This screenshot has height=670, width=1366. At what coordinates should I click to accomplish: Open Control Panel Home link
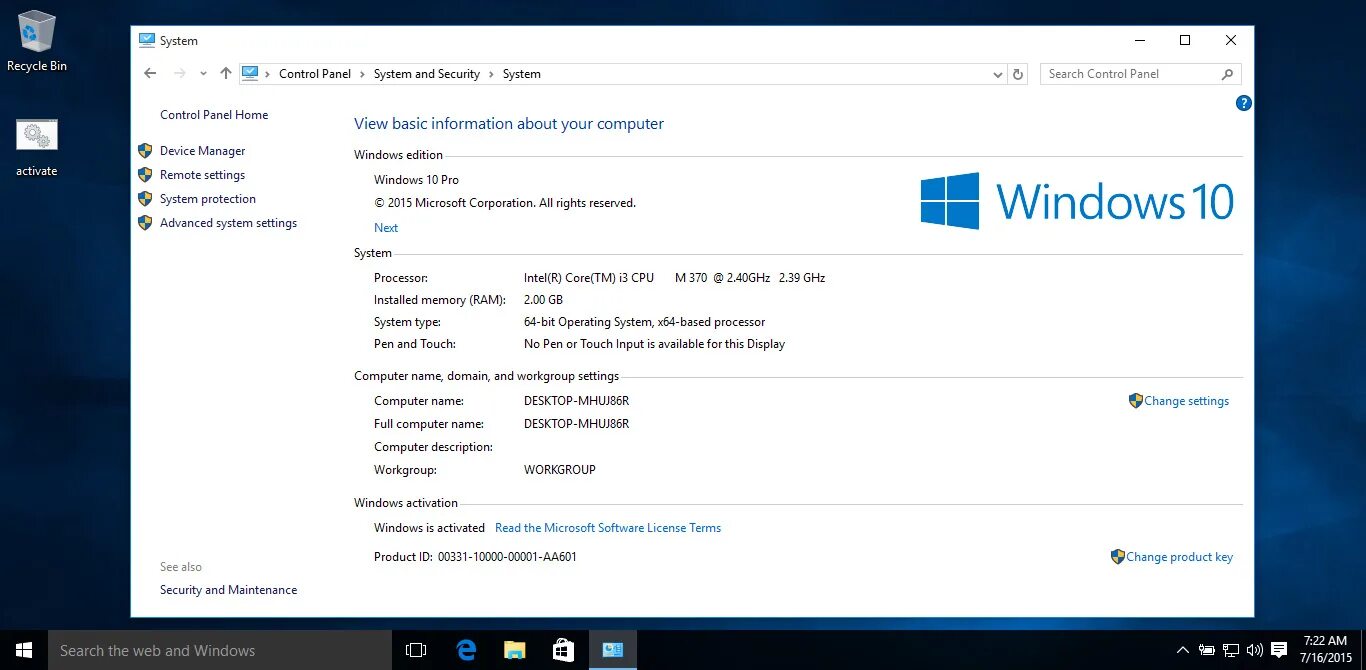pos(214,115)
